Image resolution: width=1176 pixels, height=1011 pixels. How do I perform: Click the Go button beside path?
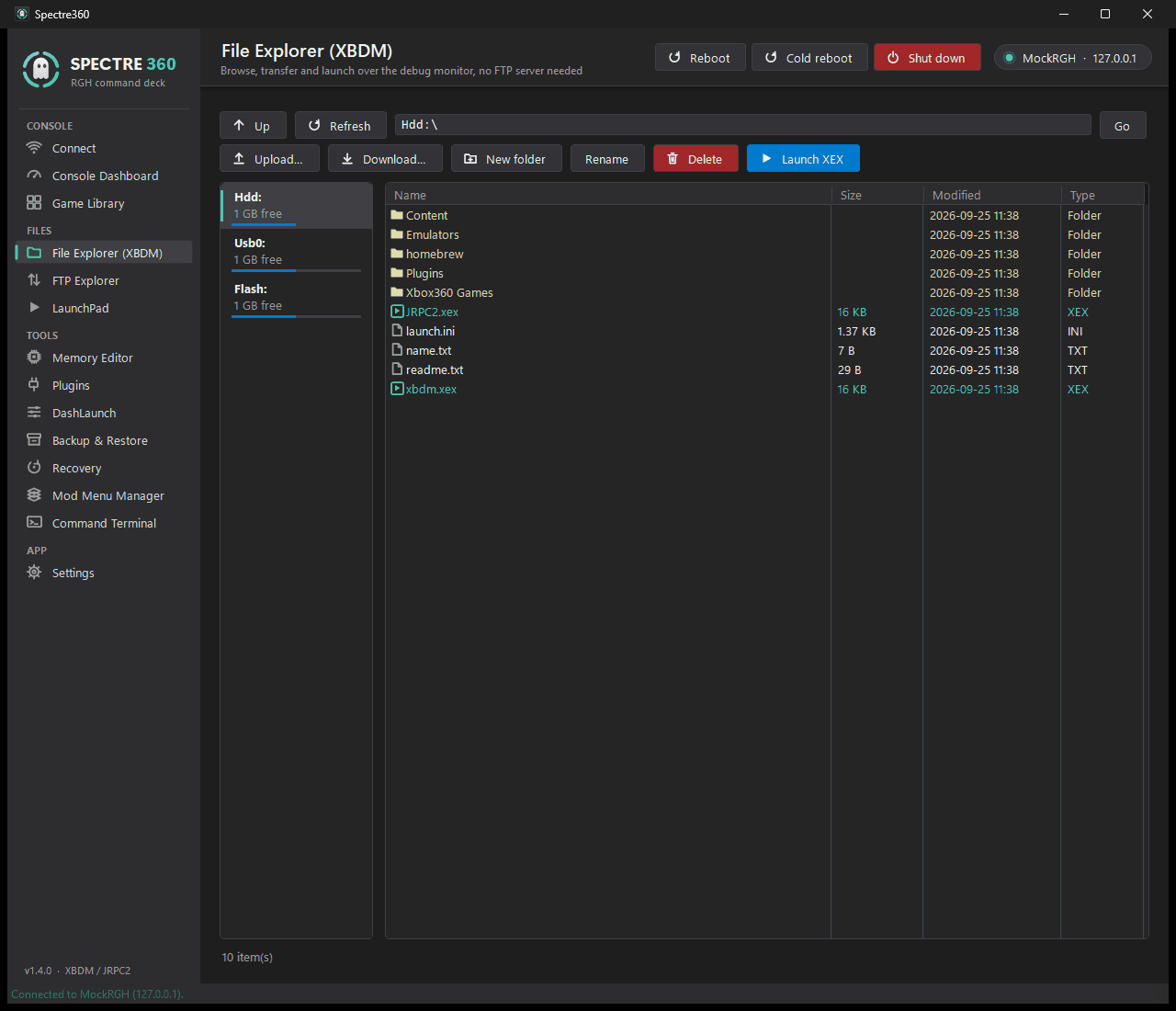tap(1123, 126)
